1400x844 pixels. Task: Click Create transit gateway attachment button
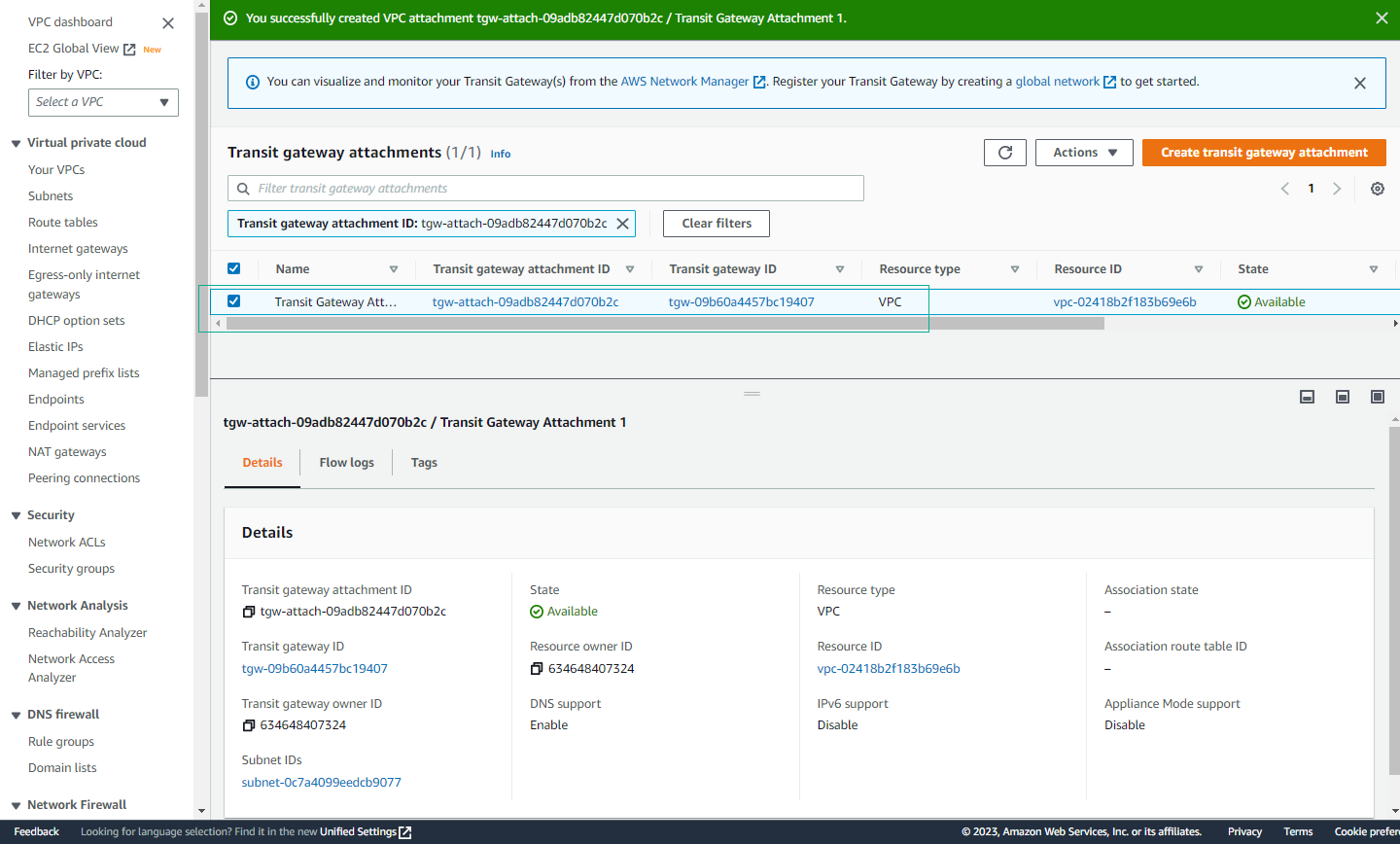coord(1264,153)
